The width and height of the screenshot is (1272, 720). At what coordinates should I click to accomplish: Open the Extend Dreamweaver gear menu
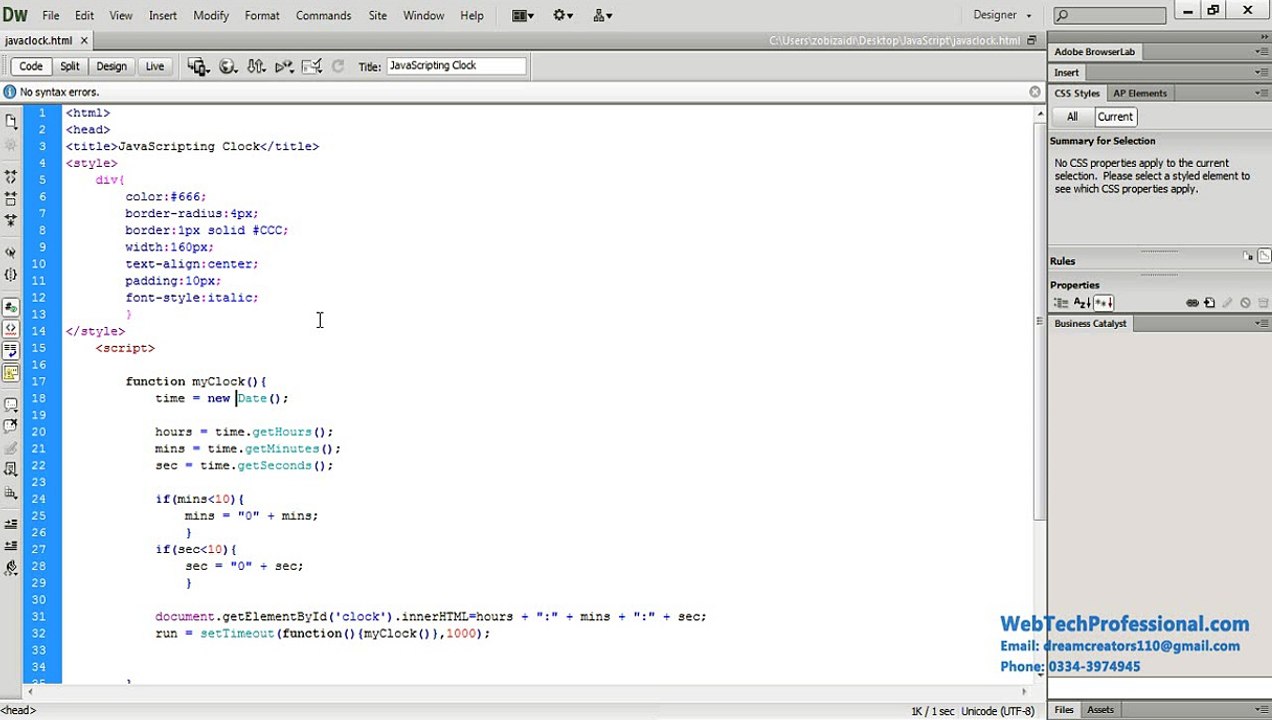coord(564,15)
